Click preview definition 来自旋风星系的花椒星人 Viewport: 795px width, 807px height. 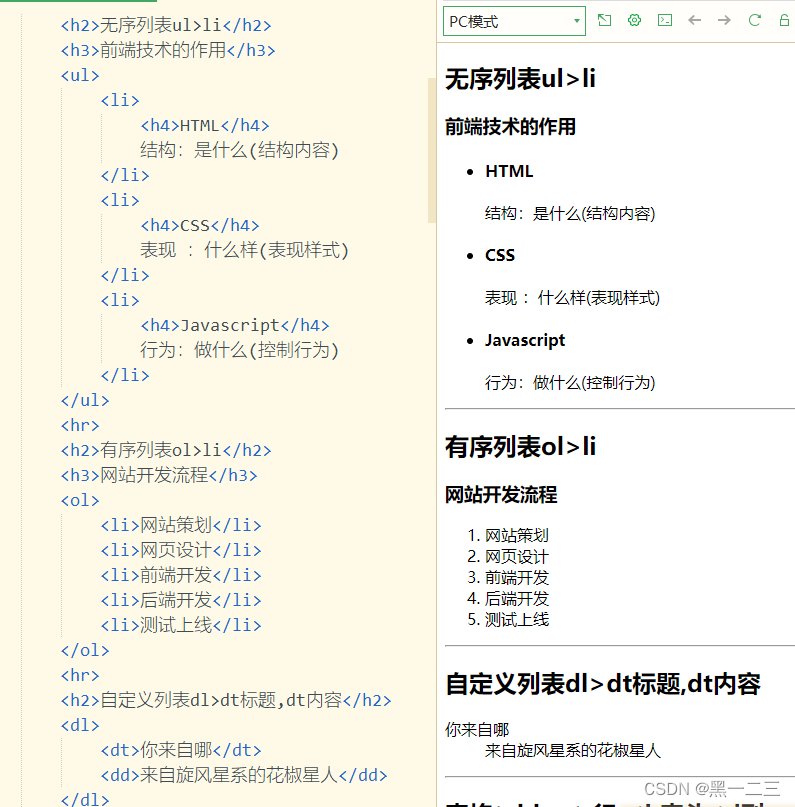click(x=573, y=750)
